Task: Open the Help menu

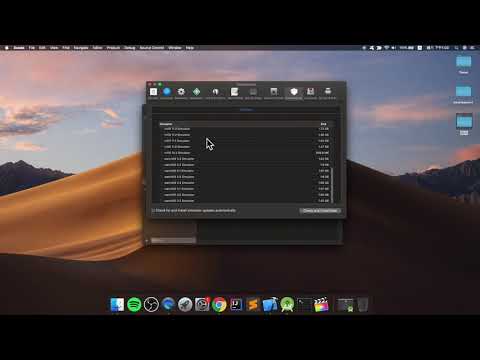Action: [190, 48]
